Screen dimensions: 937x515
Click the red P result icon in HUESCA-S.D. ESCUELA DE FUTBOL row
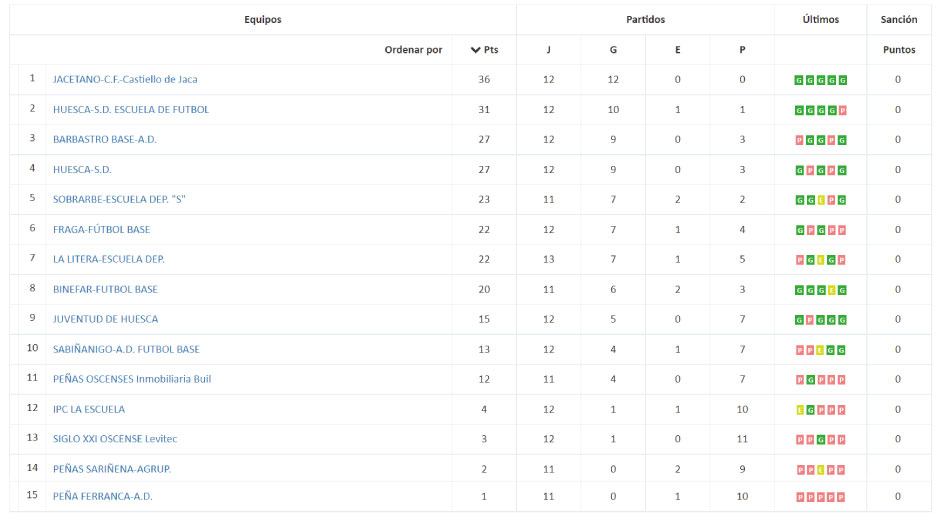[x=843, y=111]
